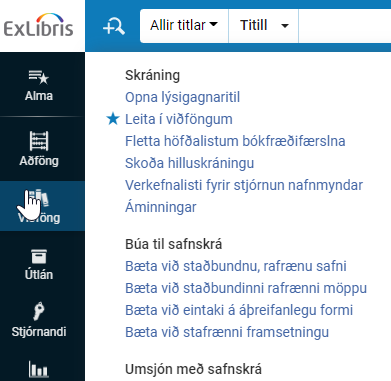Screen dimensions: 391x381
Task: Open the Aðföng acquisitions menu
Action: coord(39,149)
